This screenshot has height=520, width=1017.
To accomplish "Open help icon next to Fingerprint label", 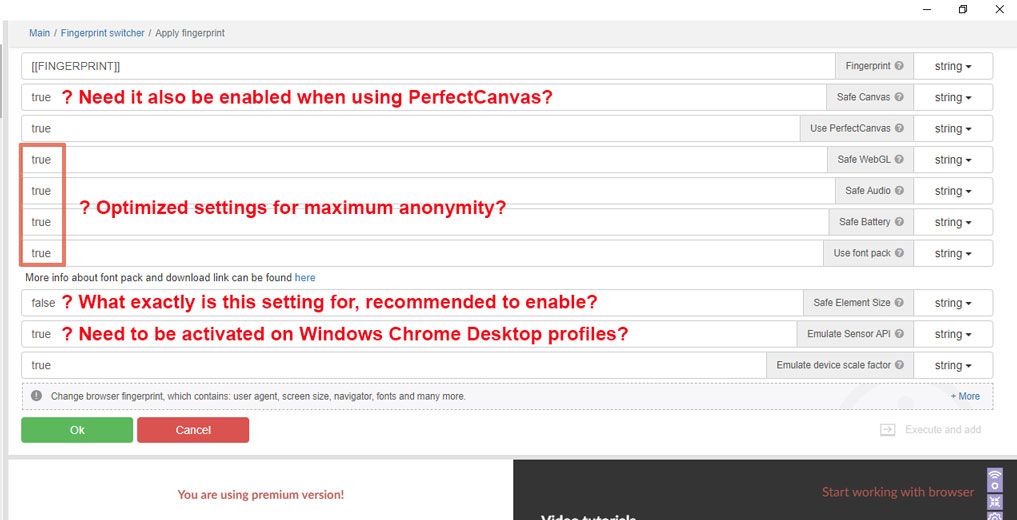I will point(898,66).
